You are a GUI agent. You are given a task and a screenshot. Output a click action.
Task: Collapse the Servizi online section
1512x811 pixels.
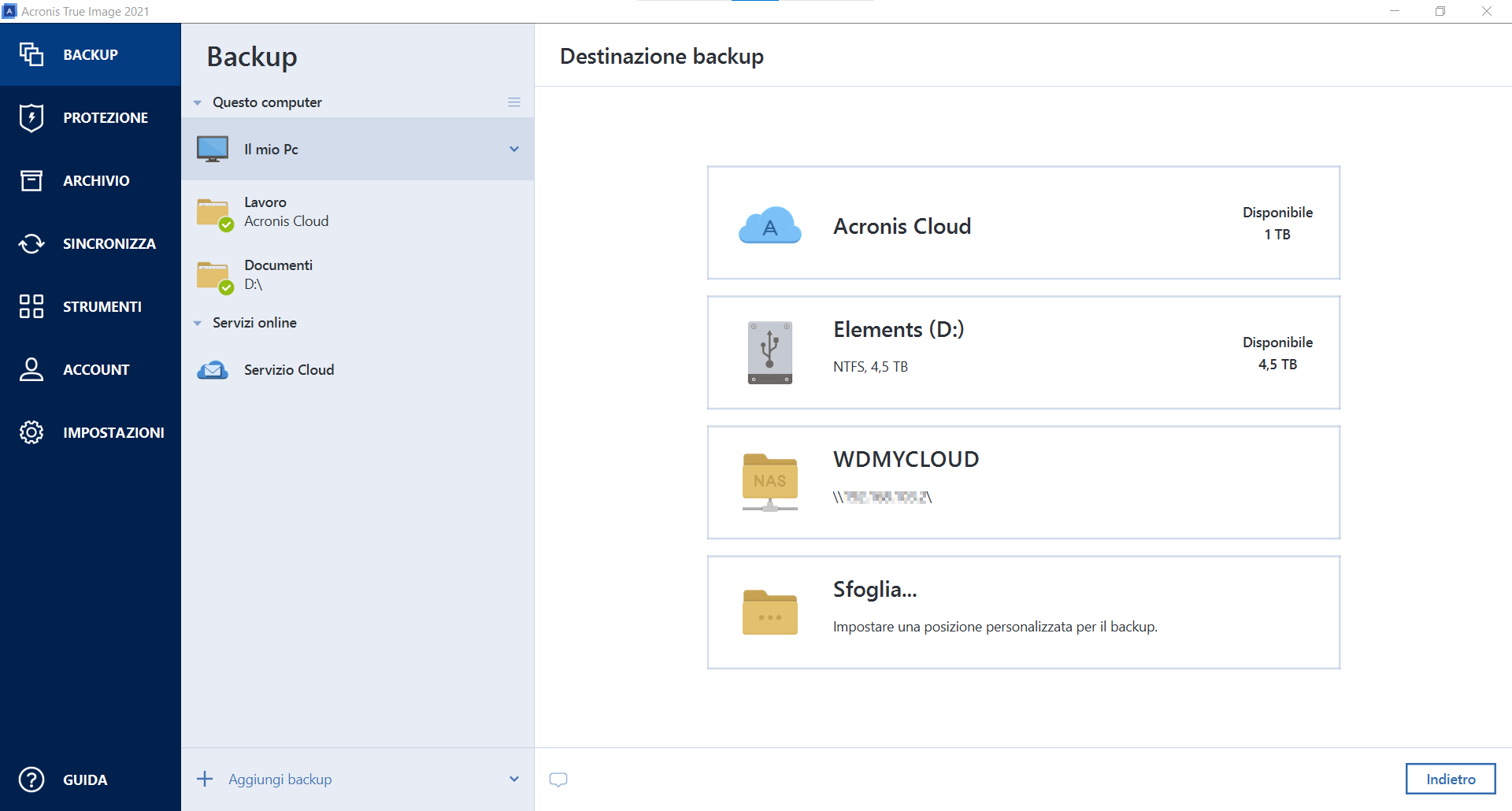198,323
